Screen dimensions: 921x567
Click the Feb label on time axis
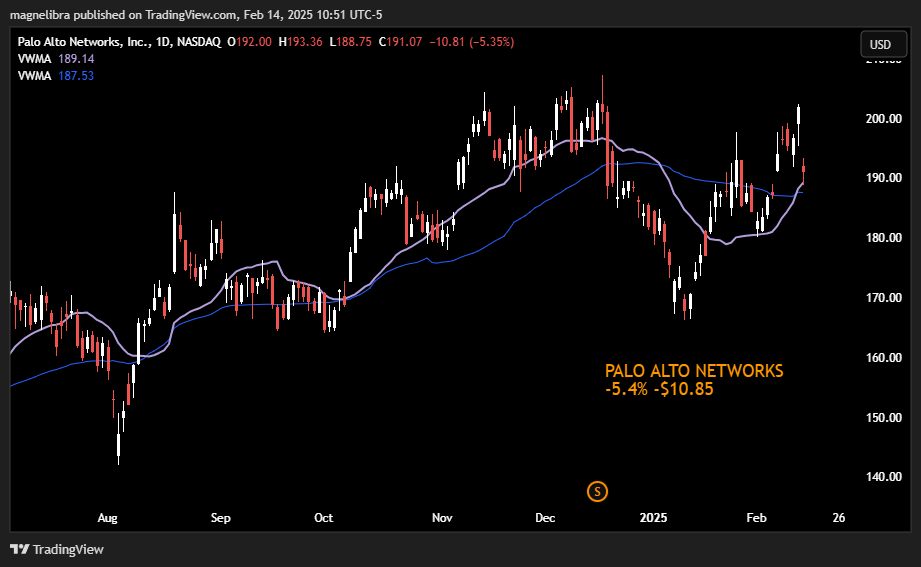(x=757, y=518)
